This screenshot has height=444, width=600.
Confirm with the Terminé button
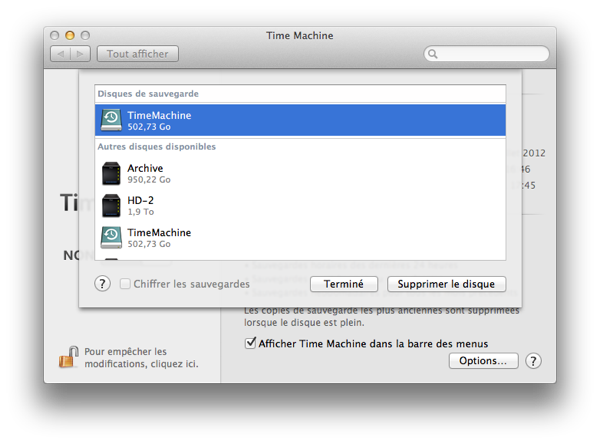[343, 284]
